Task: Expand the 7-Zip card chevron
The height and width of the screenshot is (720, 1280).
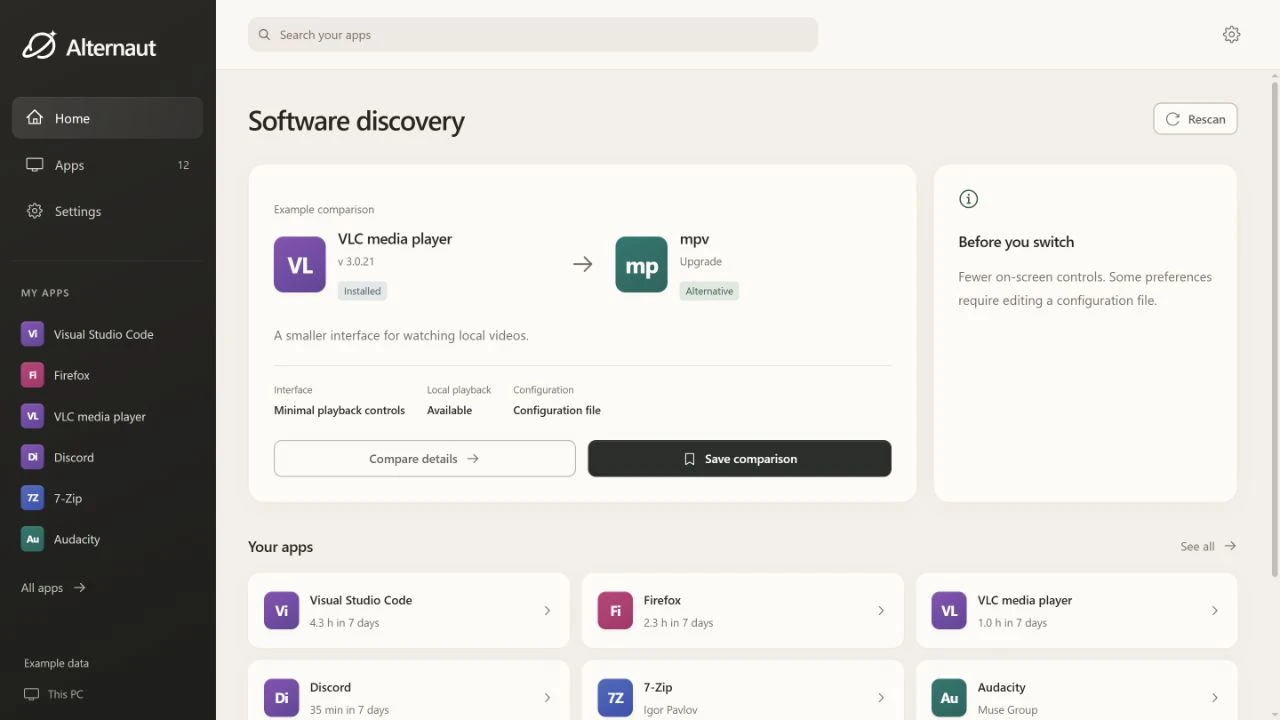Action: [881, 698]
